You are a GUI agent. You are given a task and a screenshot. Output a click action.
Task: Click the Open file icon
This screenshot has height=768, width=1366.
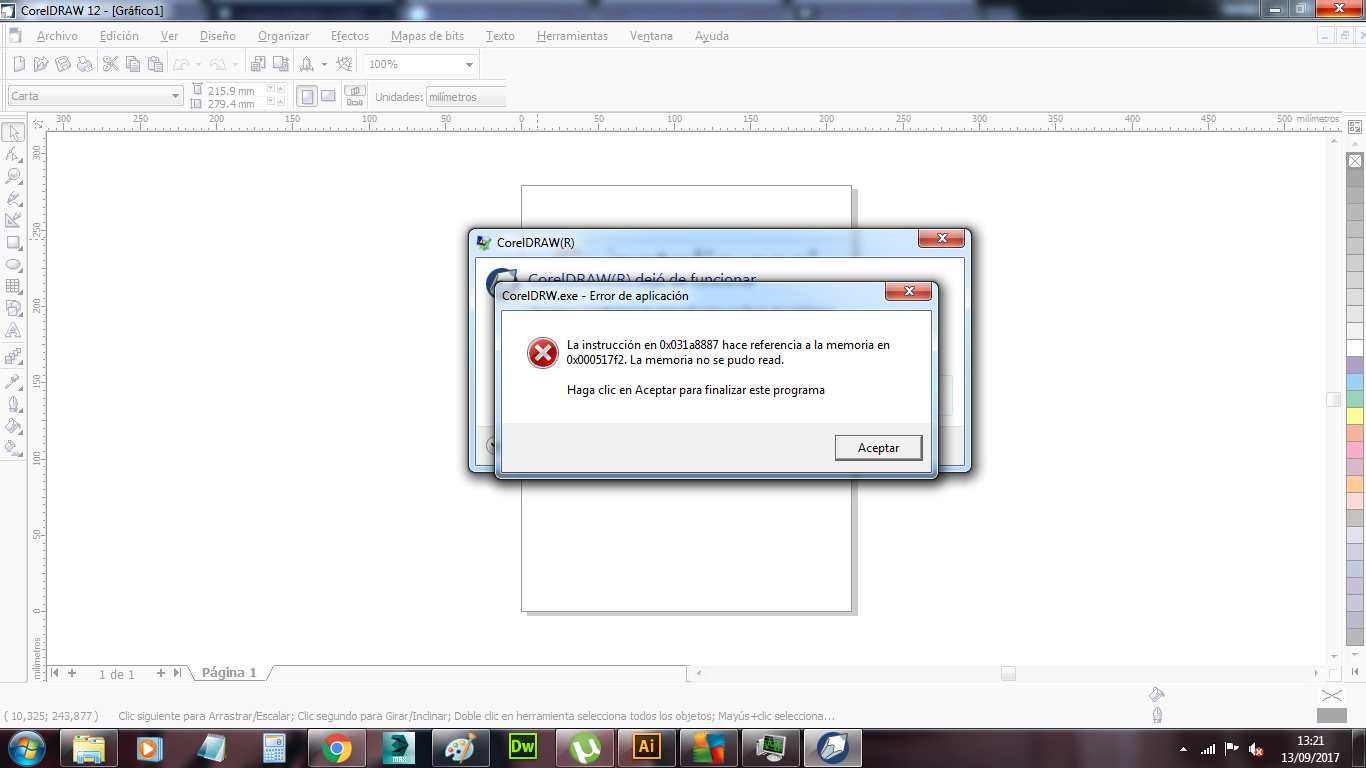pos(41,64)
